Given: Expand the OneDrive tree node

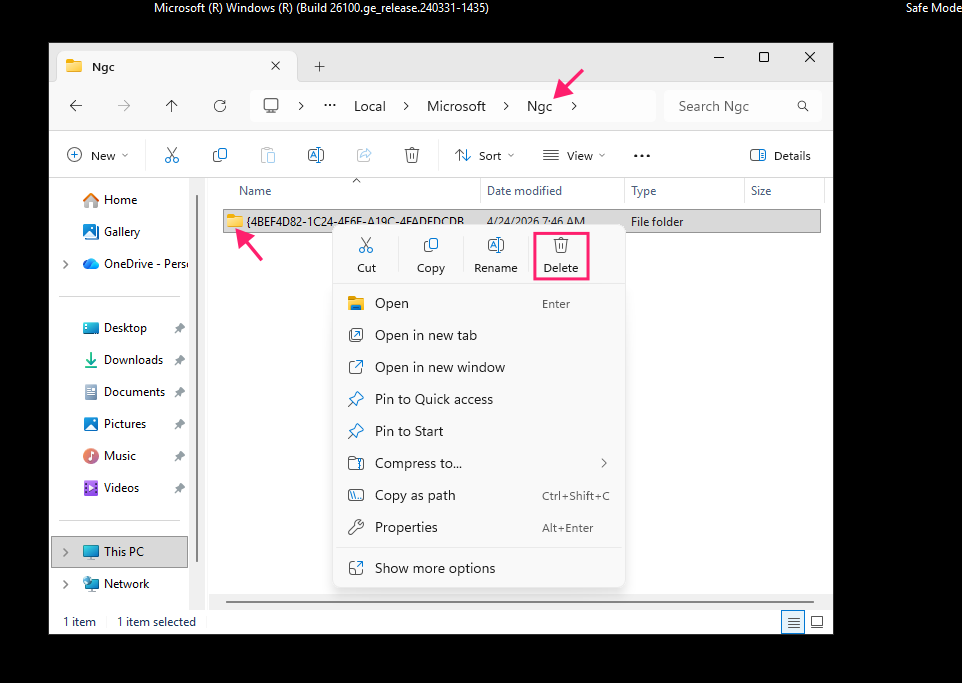Looking at the screenshot, I should click(66, 264).
